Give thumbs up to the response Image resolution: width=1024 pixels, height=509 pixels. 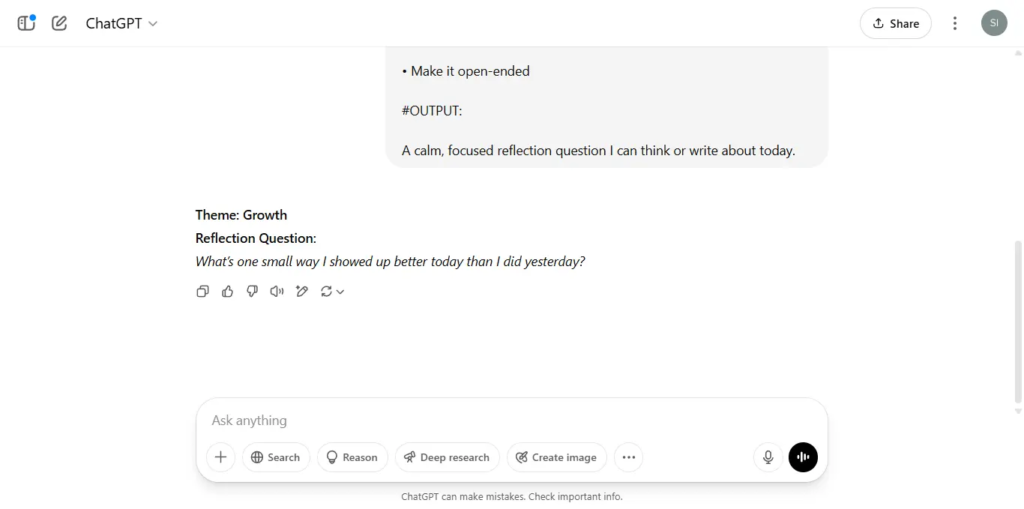coord(227,291)
